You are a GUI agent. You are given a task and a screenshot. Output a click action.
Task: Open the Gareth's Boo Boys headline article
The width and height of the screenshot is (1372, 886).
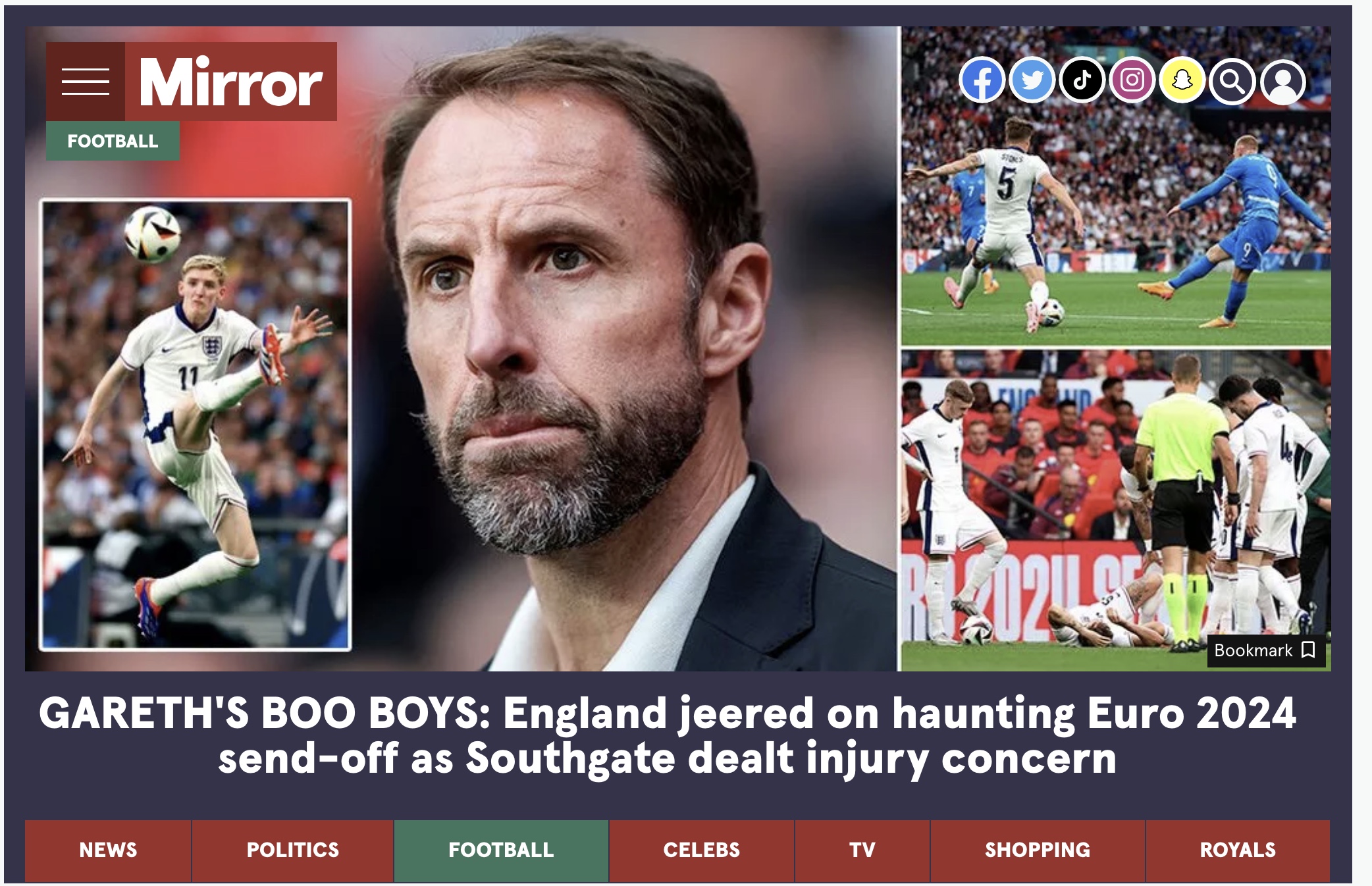coord(668,735)
